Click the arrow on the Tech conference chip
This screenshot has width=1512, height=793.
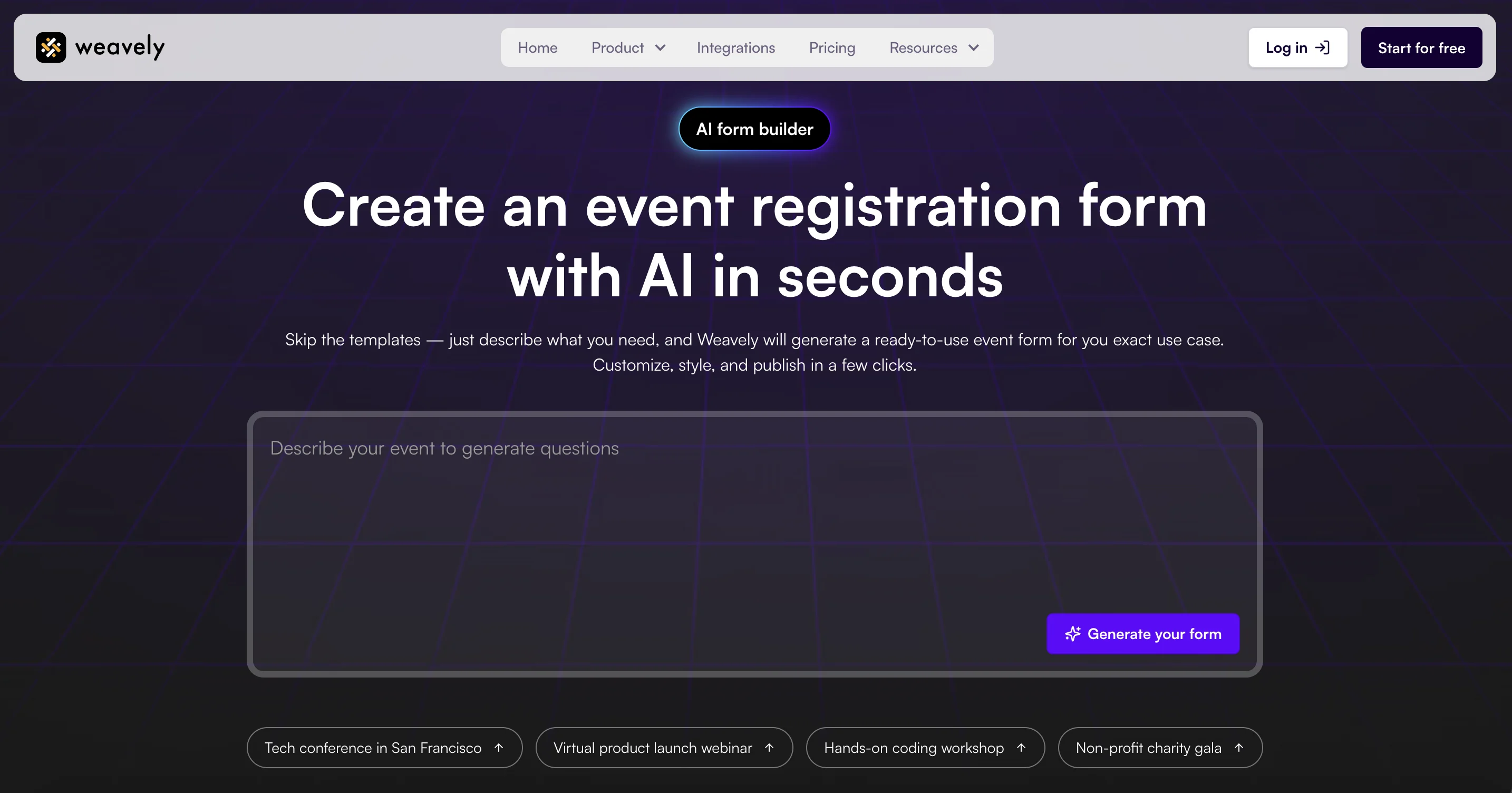coord(499,747)
